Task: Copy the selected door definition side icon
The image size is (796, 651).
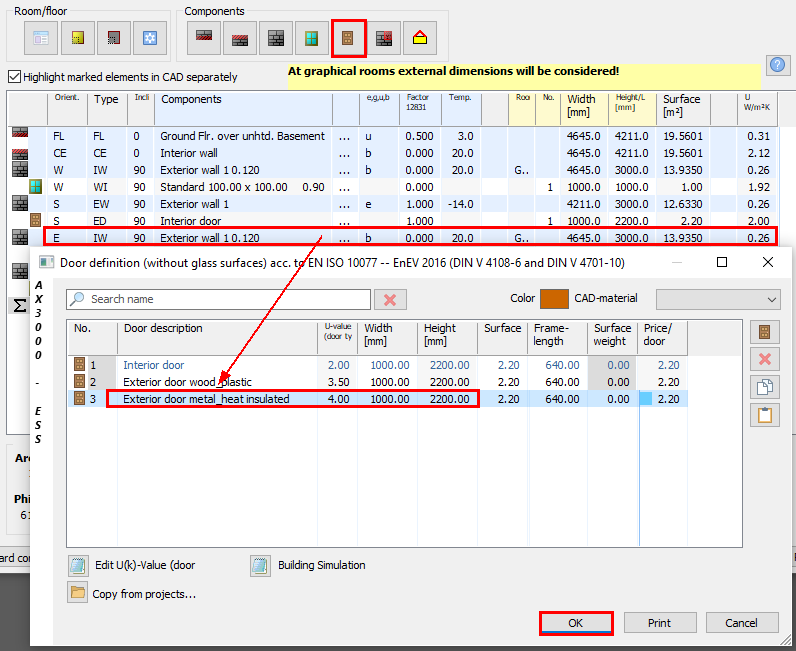Action: tap(765, 387)
